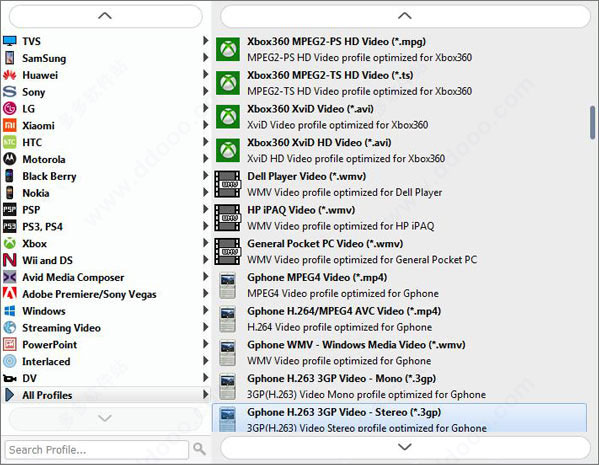The width and height of the screenshot is (599, 465).
Task: Click the LG logo icon
Action: tap(10, 109)
